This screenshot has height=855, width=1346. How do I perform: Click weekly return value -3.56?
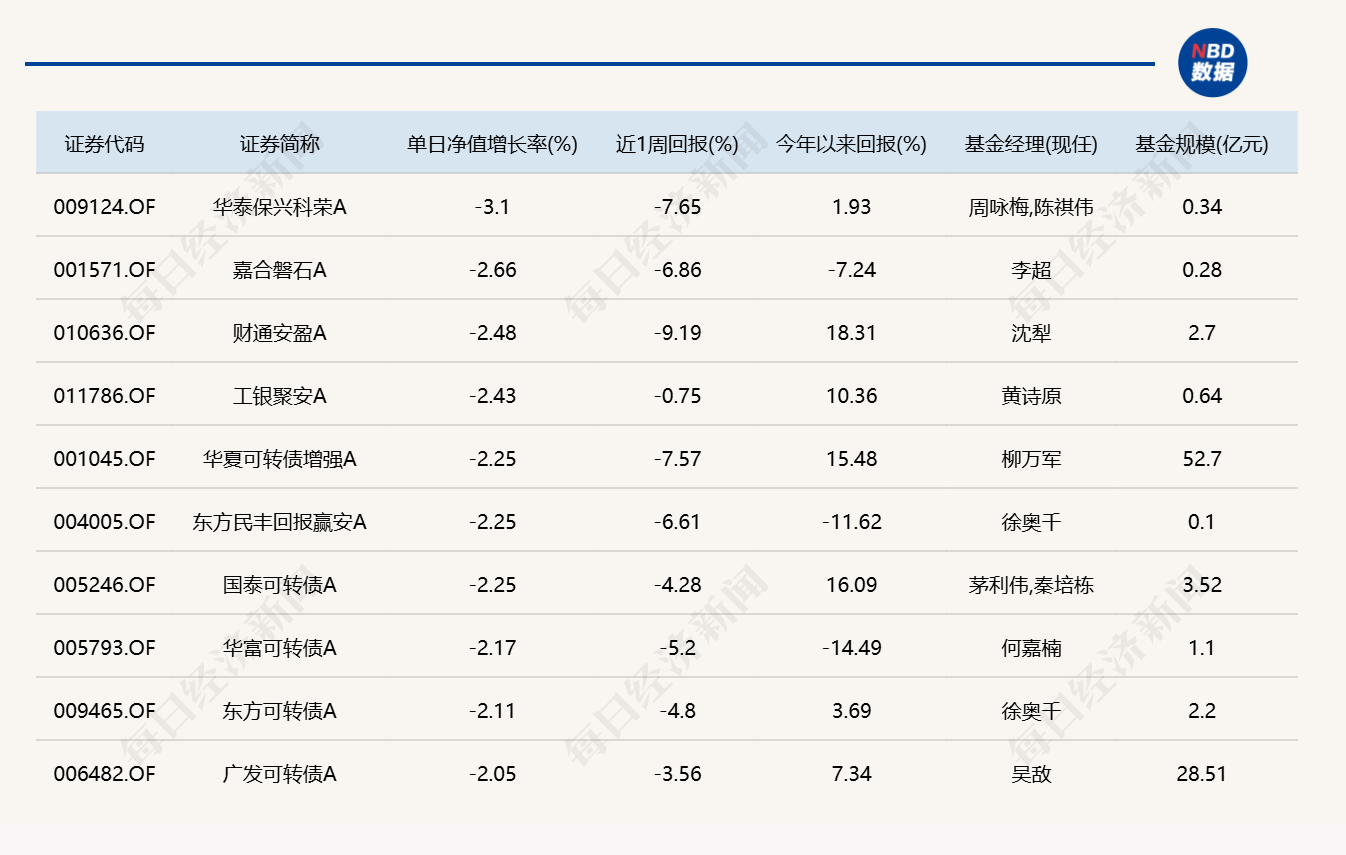pos(677,774)
